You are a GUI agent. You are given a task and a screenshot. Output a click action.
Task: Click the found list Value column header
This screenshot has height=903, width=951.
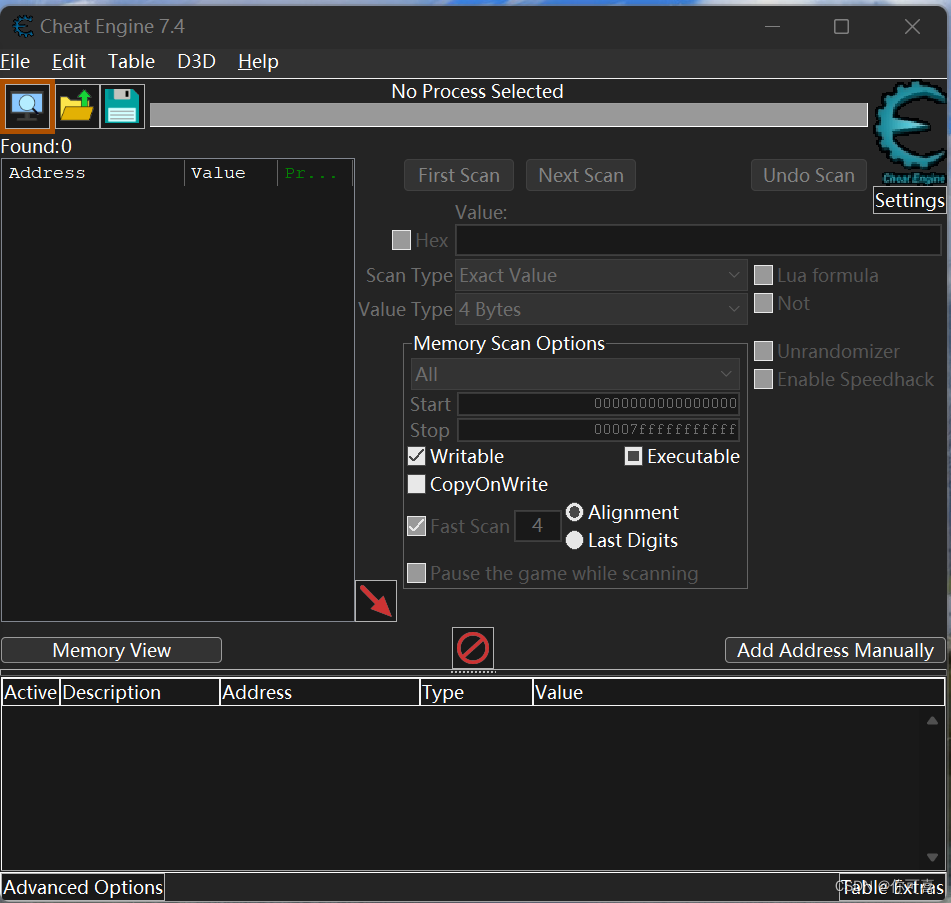tap(231, 173)
